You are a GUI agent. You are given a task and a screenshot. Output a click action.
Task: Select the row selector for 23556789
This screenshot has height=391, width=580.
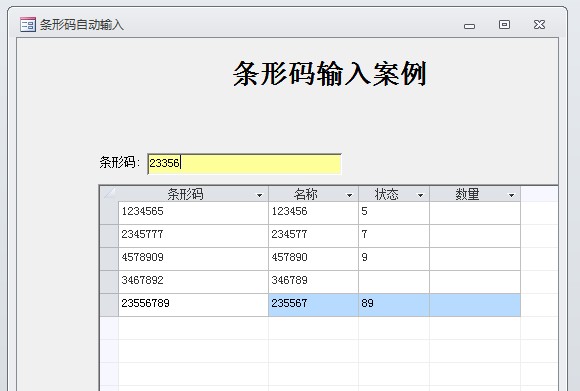pos(109,305)
